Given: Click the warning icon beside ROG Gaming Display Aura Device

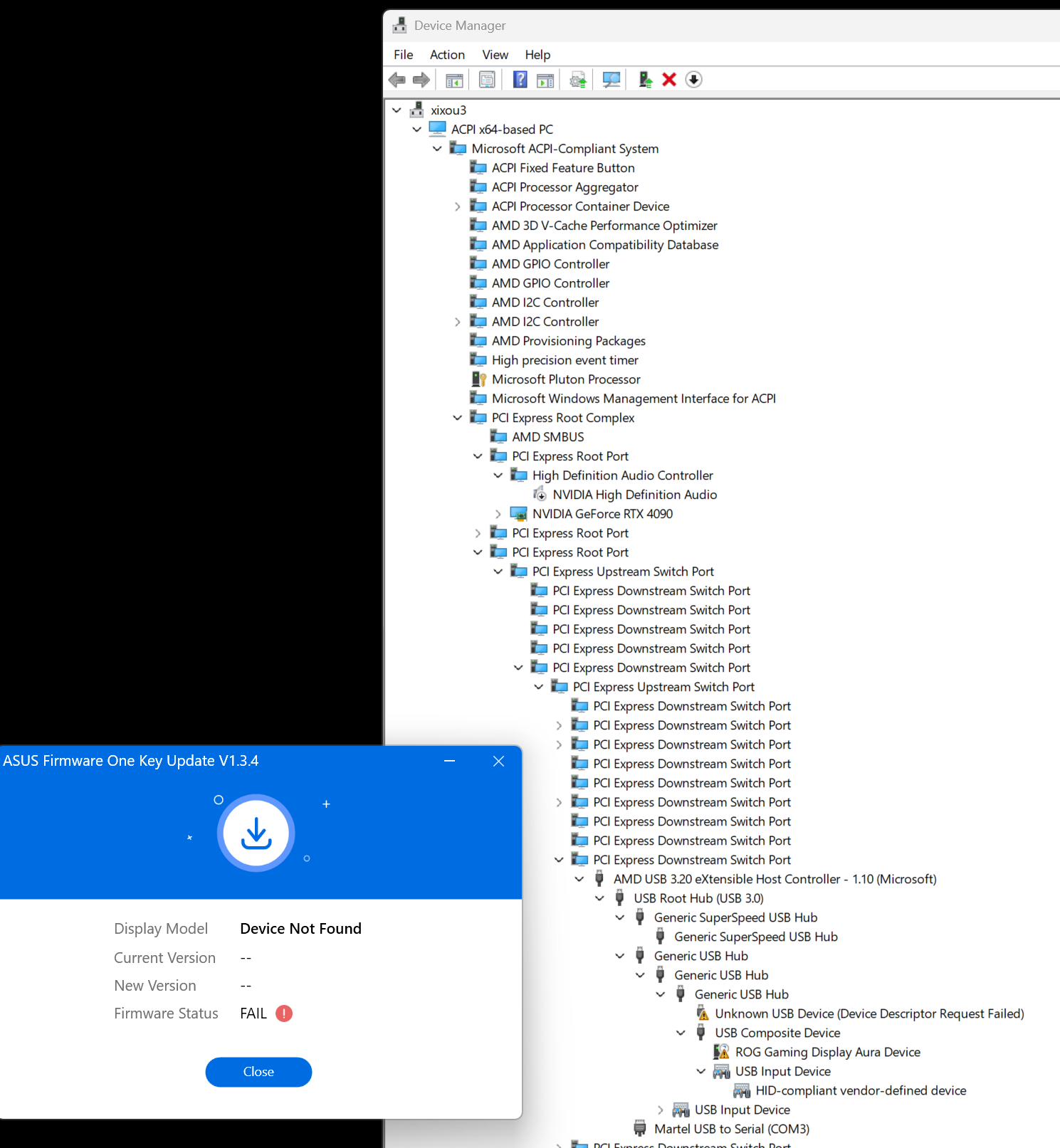Looking at the screenshot, I should pyautogui.click(x=722, y=1052).
